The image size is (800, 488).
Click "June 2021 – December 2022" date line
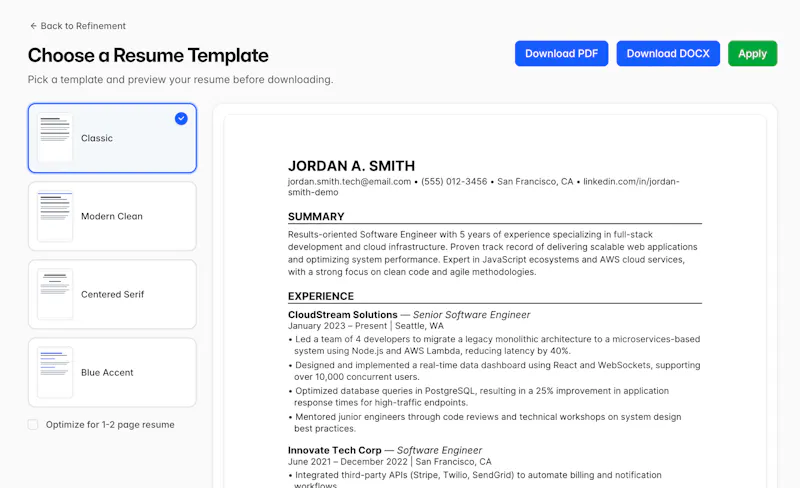click(x=347, y=462)
